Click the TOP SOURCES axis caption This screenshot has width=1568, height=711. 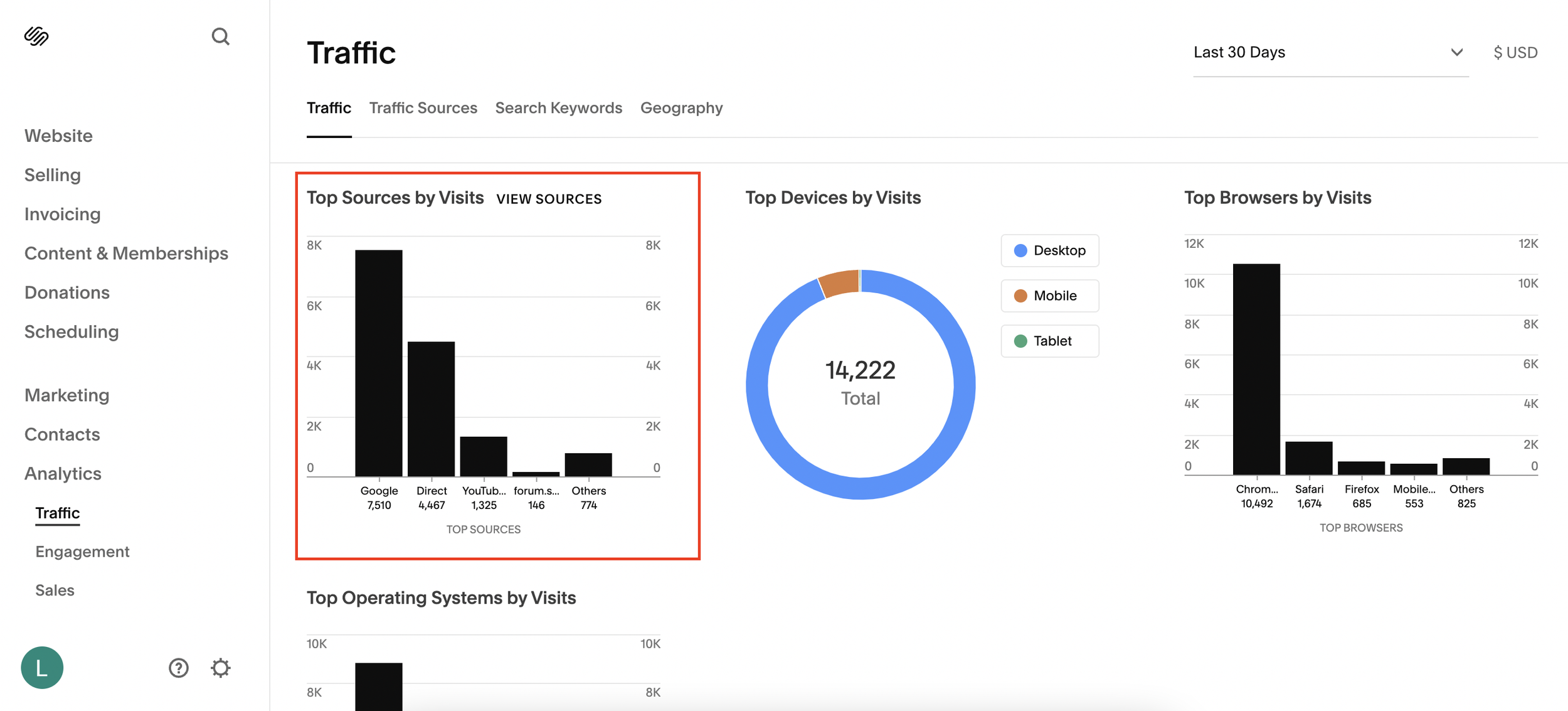point(483,530)
